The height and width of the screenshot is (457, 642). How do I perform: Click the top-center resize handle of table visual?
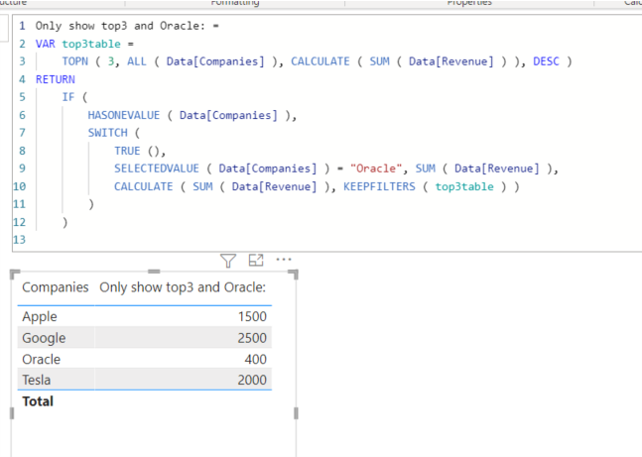154,271
